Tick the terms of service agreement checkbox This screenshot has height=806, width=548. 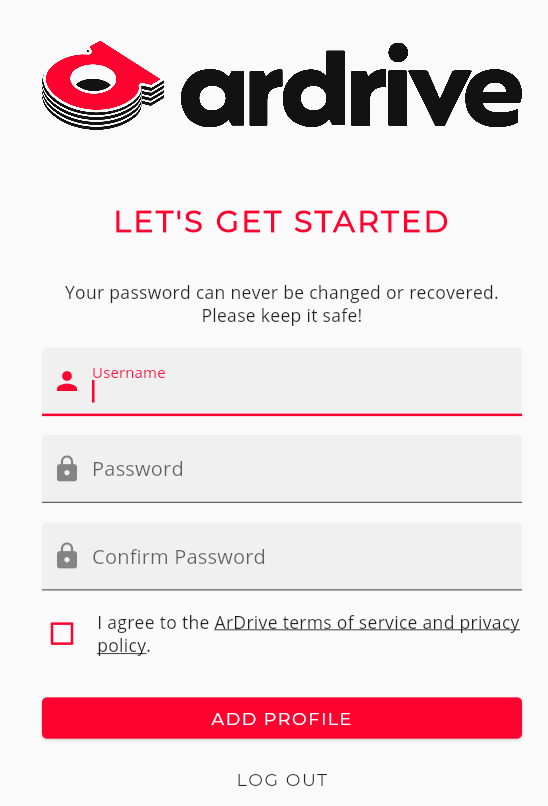pos(62,633)
